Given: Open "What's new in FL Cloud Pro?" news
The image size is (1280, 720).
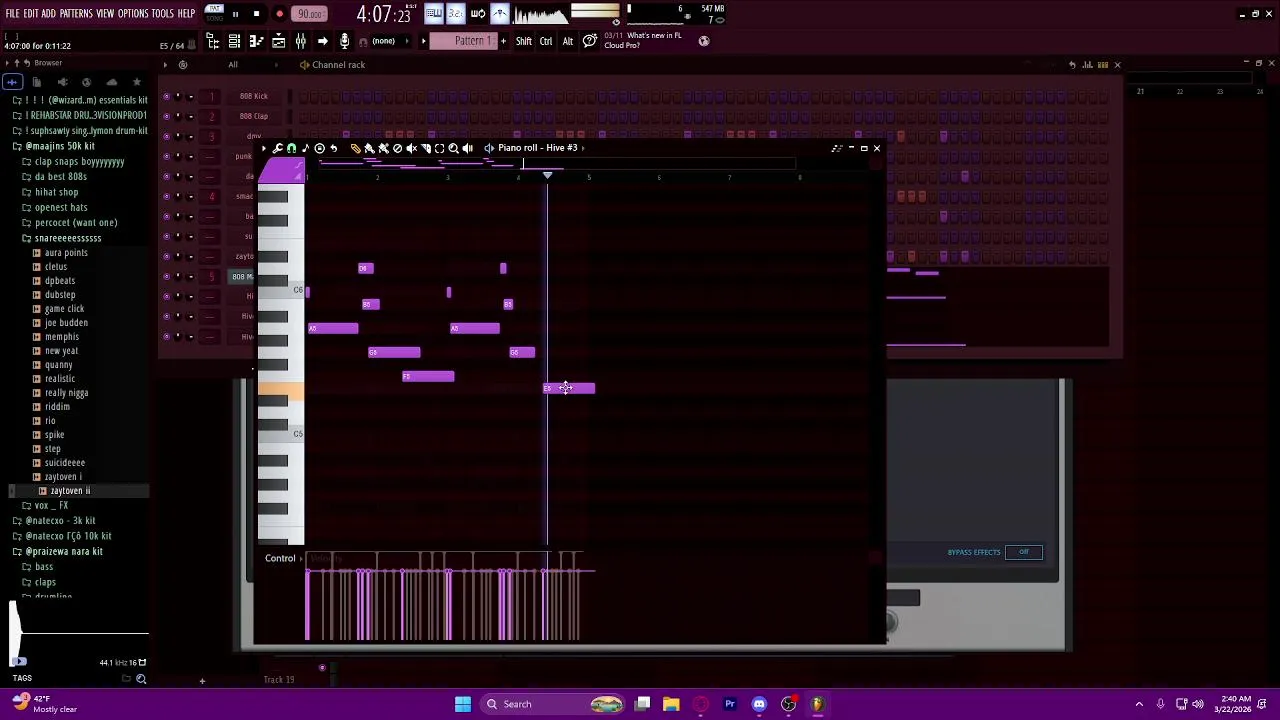Looking at the screenshot, I should click(642, 40).
